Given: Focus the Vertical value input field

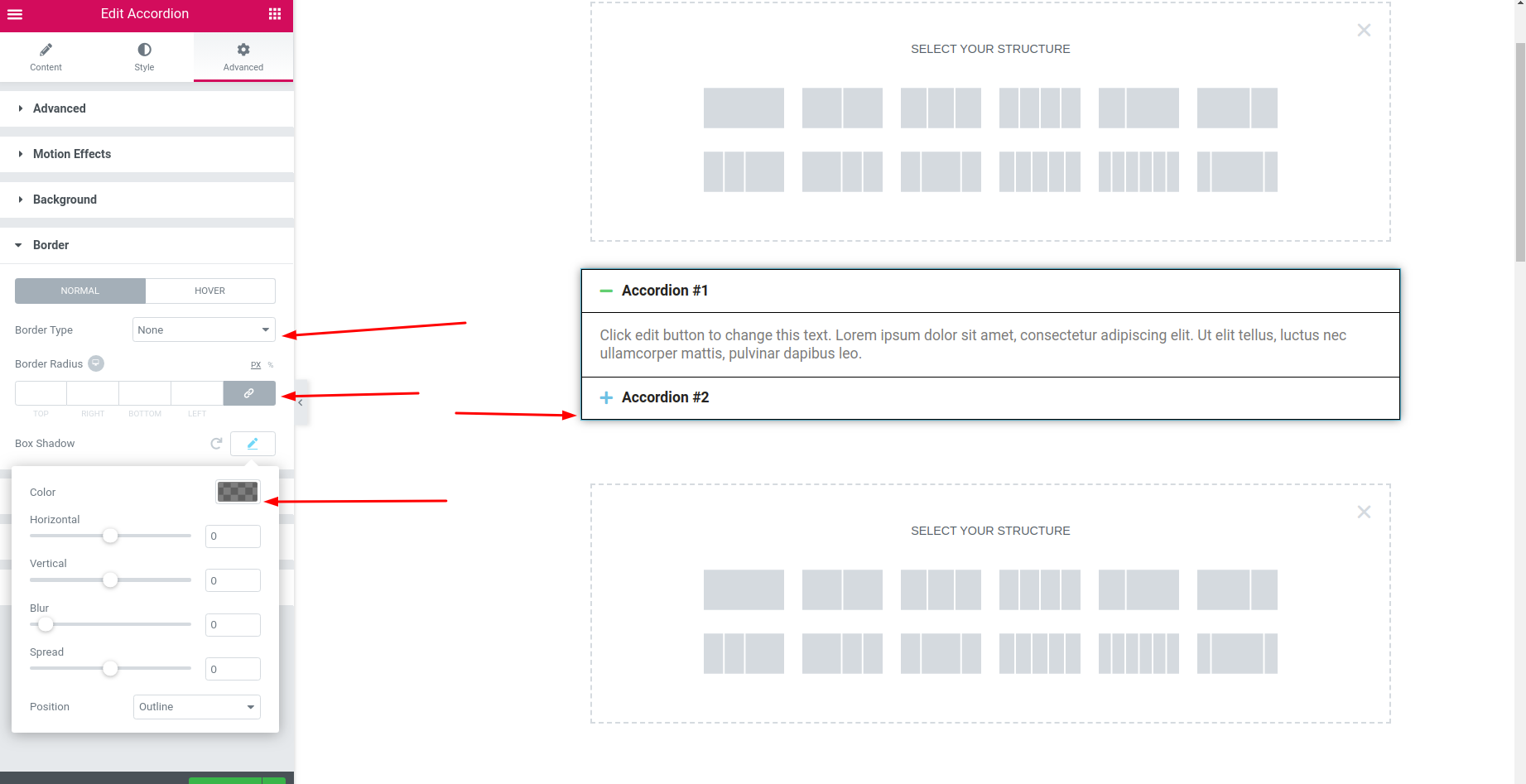Looking at the screenshot, I should (233, 580).
